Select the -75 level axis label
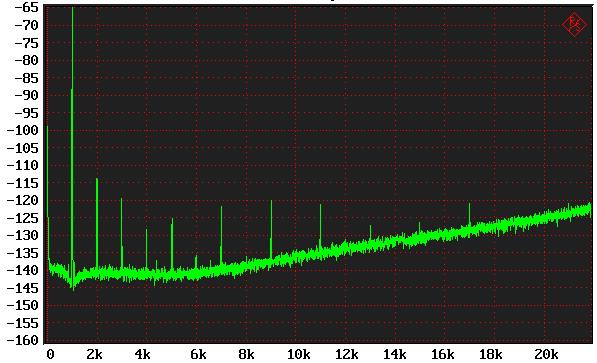This screenshot has height=363, width=597. click(26, 43)
